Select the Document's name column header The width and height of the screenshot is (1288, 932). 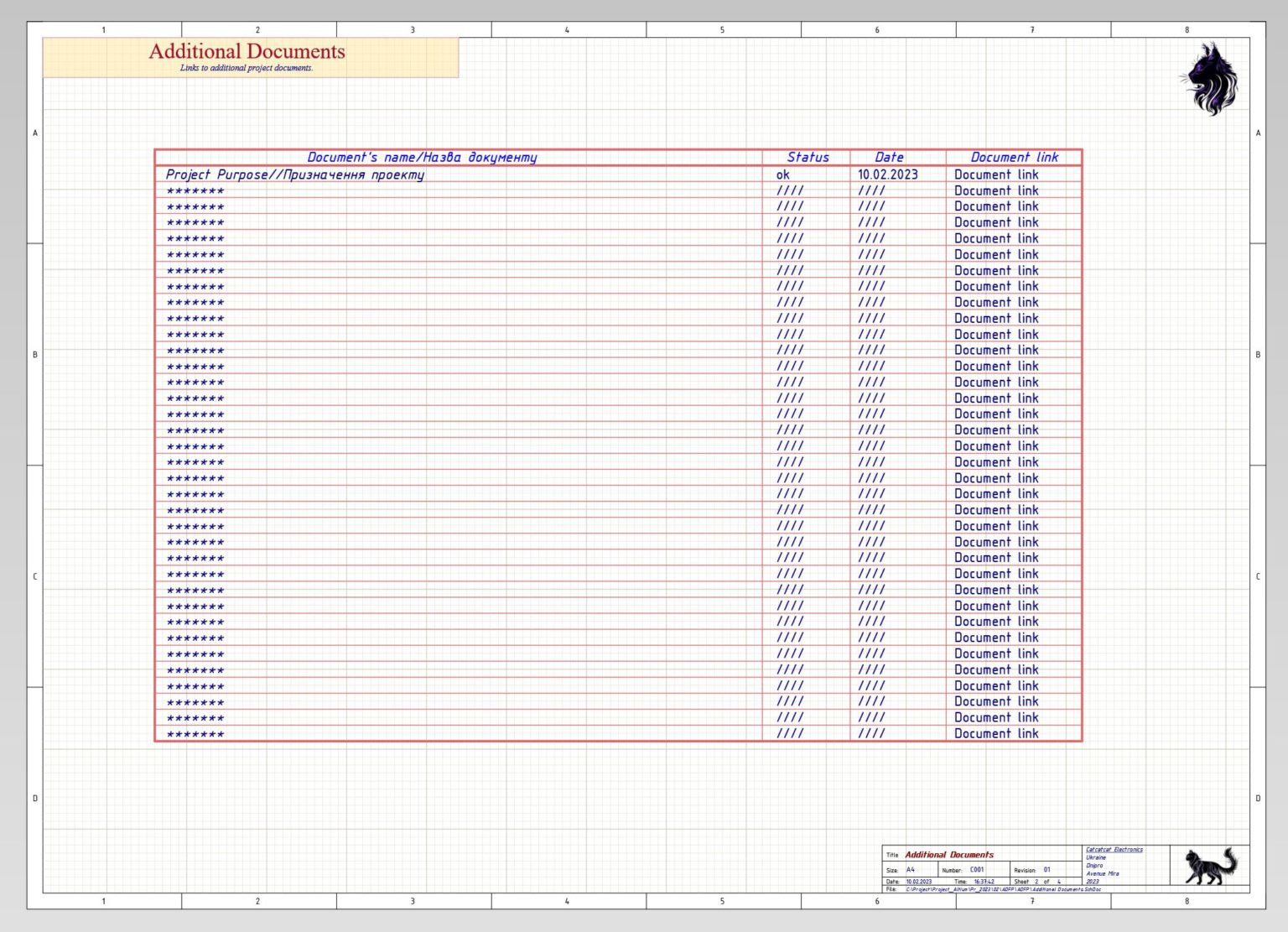[x=421, y=157]
